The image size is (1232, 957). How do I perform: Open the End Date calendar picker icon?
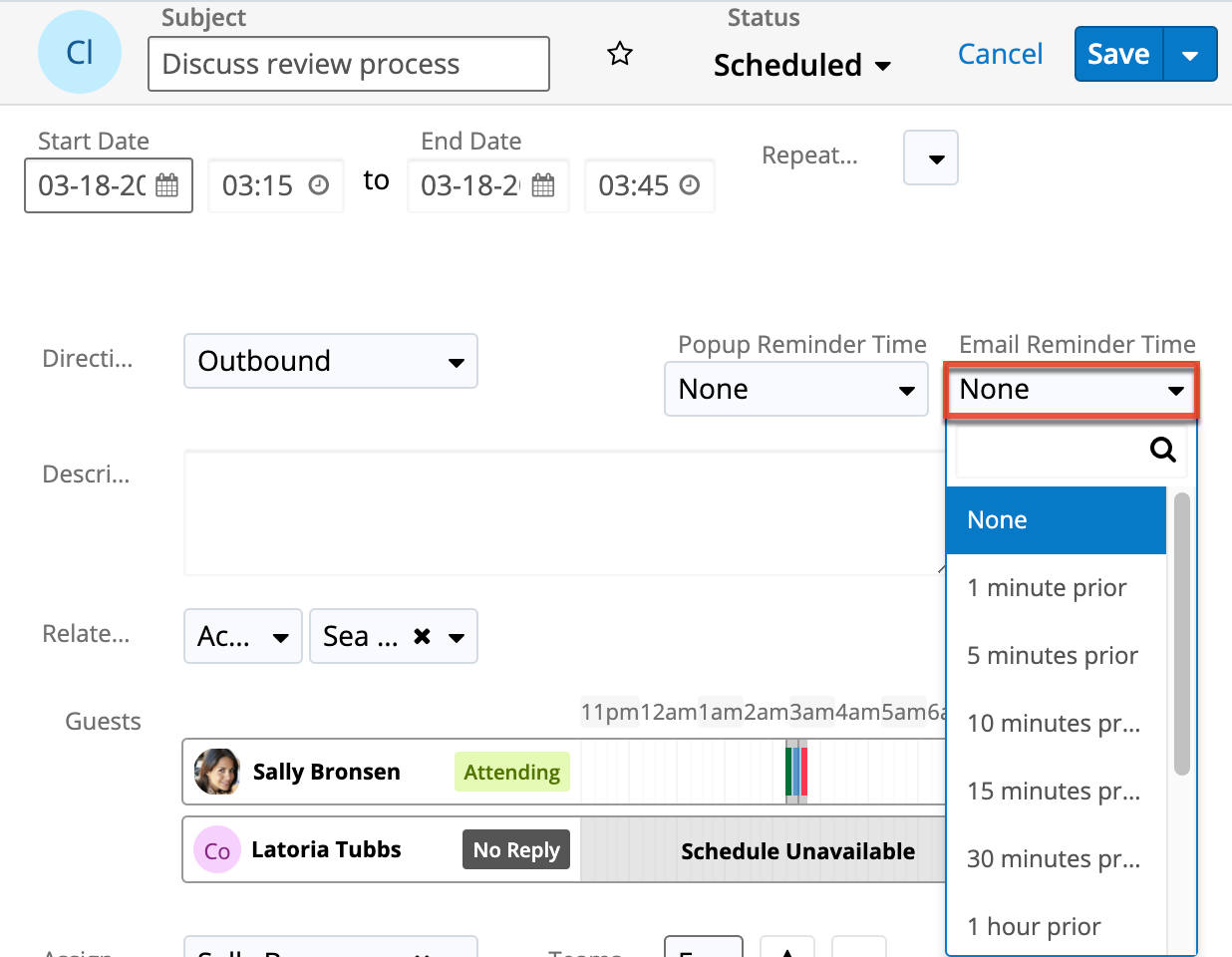click(543, 185)
